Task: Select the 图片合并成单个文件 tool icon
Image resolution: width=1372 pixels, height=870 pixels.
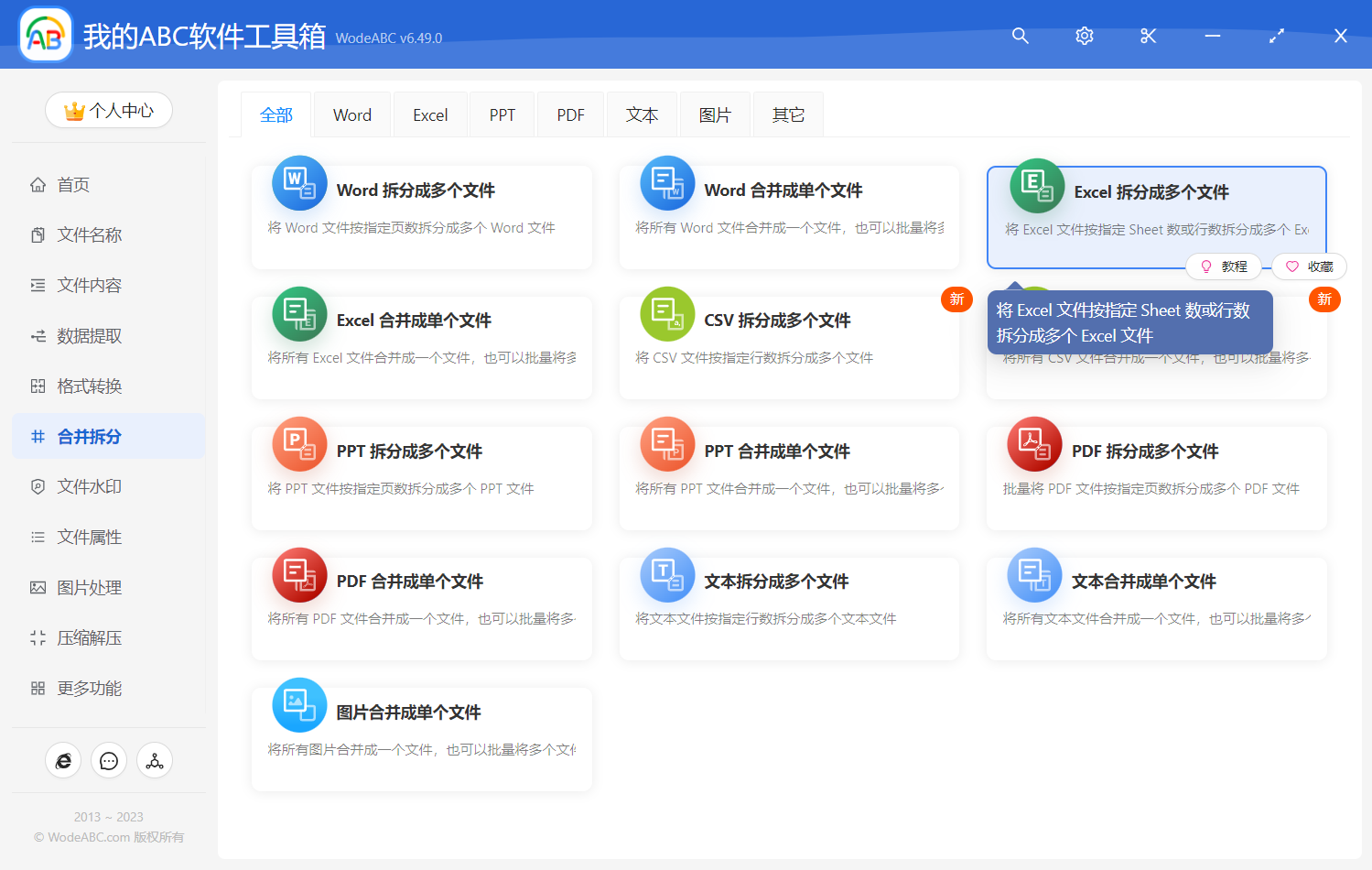Action: click(x=299, y=704)
